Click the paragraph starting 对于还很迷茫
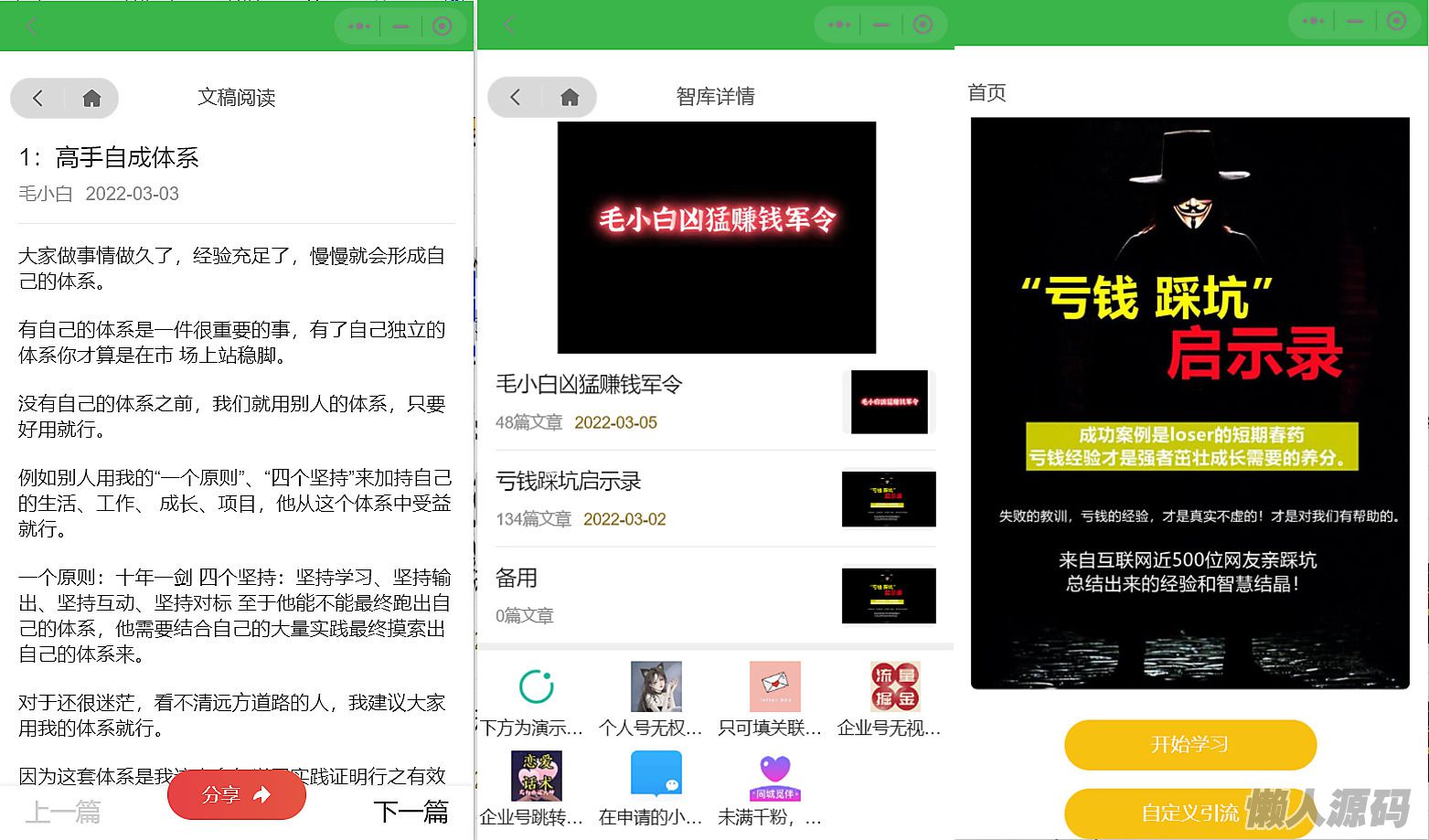Screen dimensions: 1429x840 [x=232, y=716]
